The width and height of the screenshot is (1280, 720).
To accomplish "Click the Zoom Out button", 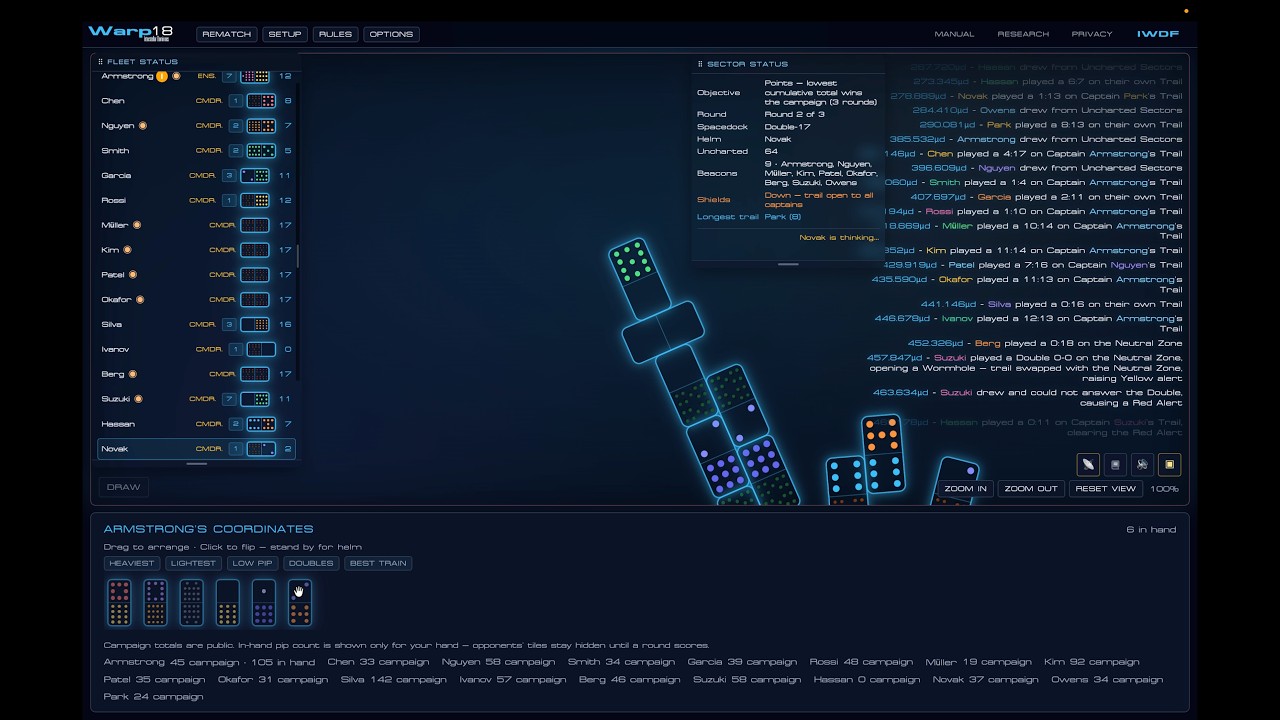I will click(1031, 489).
